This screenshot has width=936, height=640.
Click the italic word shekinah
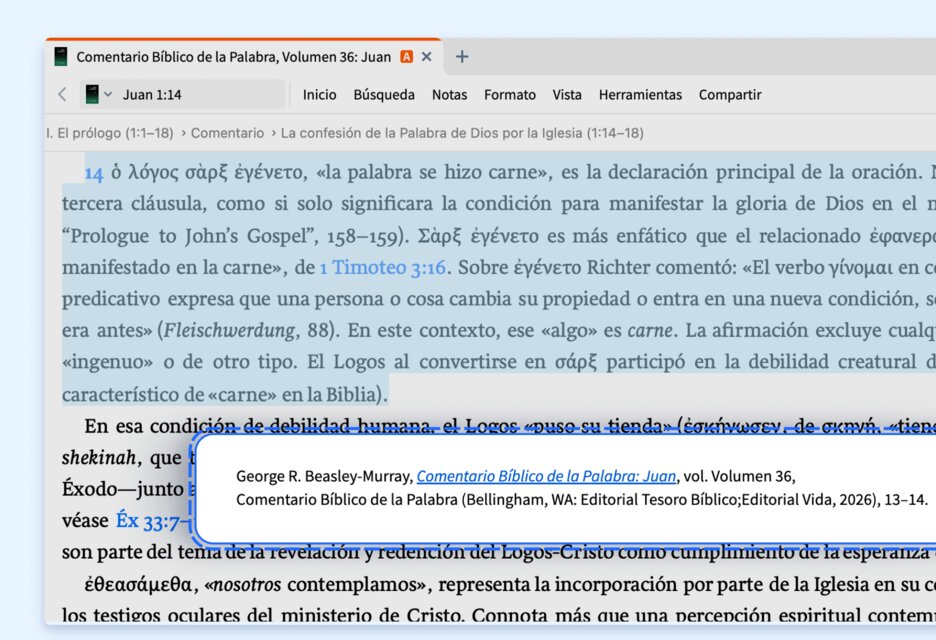(99, 457)
